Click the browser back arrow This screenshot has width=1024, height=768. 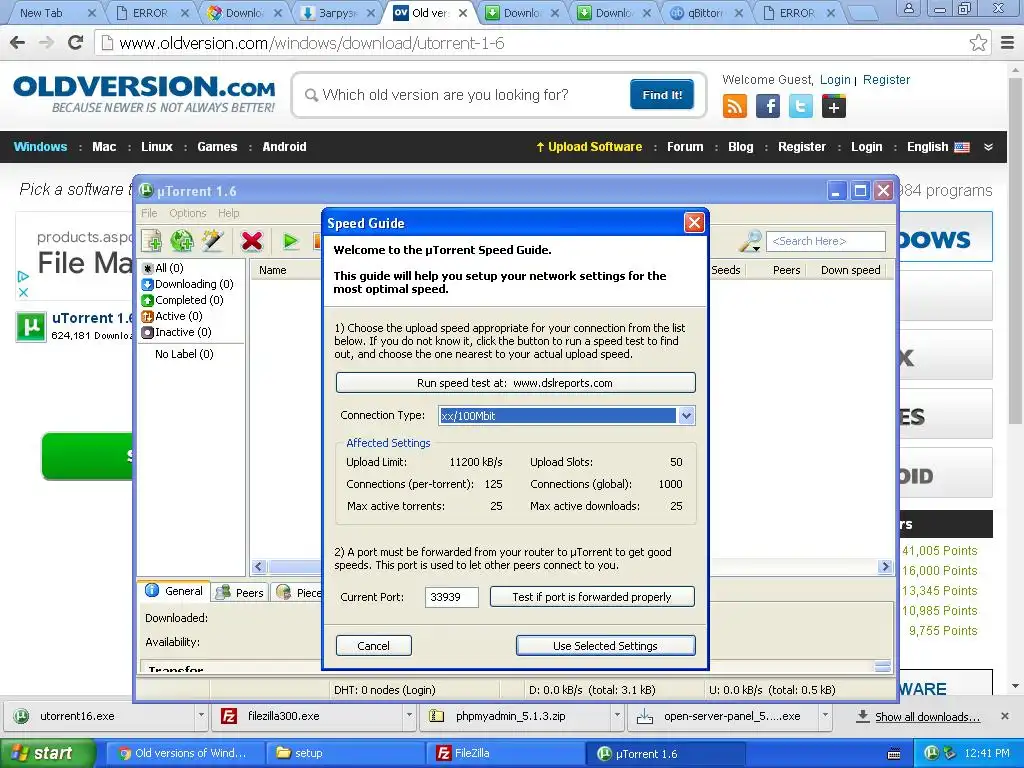[18, 43]
